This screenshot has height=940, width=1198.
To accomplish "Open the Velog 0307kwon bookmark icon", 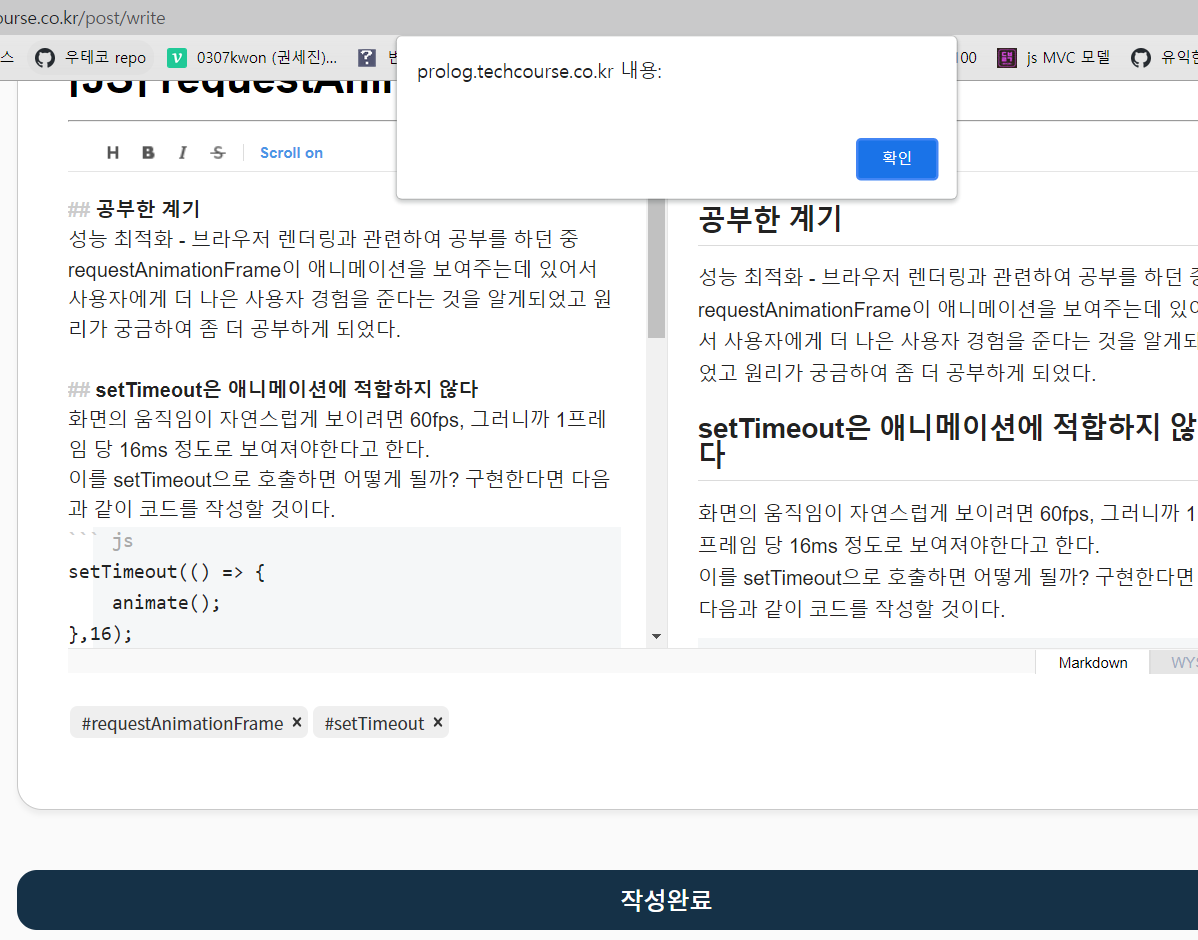I will click(176, 57).
